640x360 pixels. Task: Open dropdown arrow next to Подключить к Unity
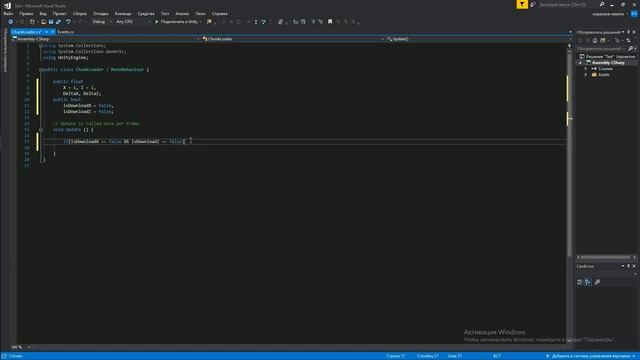coord(200,22)
